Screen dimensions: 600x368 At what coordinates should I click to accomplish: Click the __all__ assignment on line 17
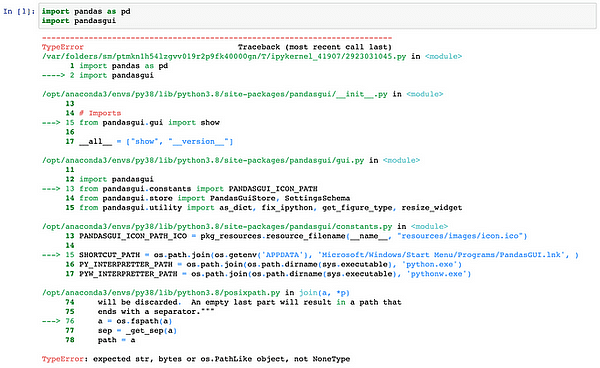click(156, 142)
